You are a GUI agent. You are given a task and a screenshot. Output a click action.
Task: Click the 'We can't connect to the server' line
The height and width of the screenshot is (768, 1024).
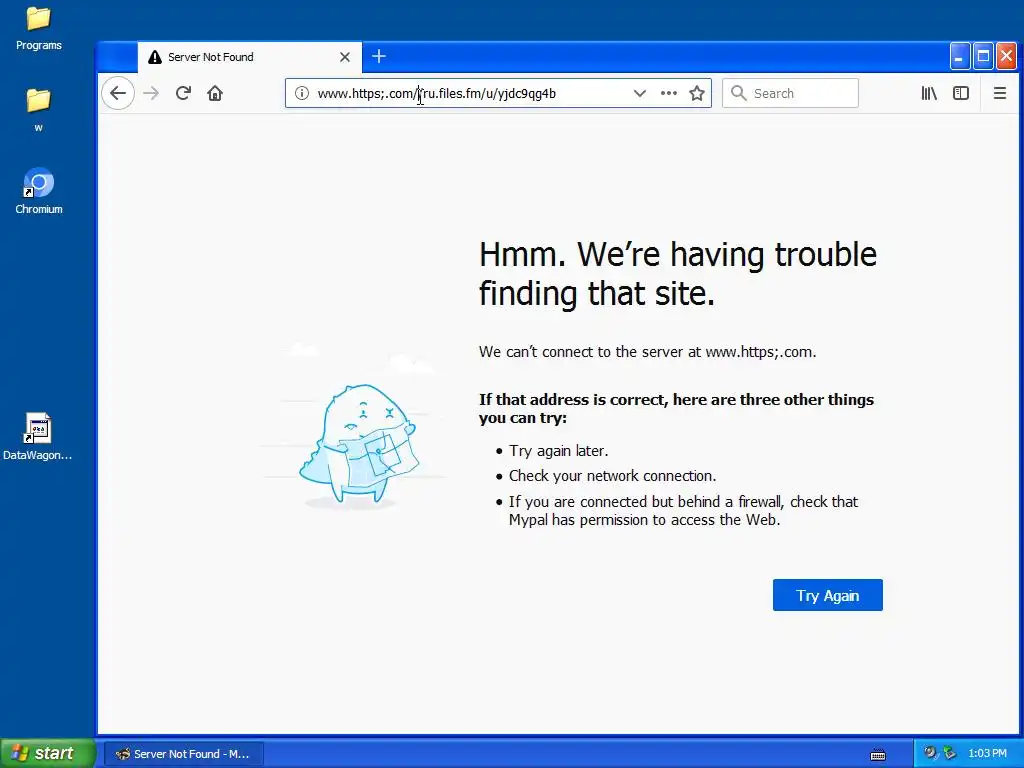point(647,352)
